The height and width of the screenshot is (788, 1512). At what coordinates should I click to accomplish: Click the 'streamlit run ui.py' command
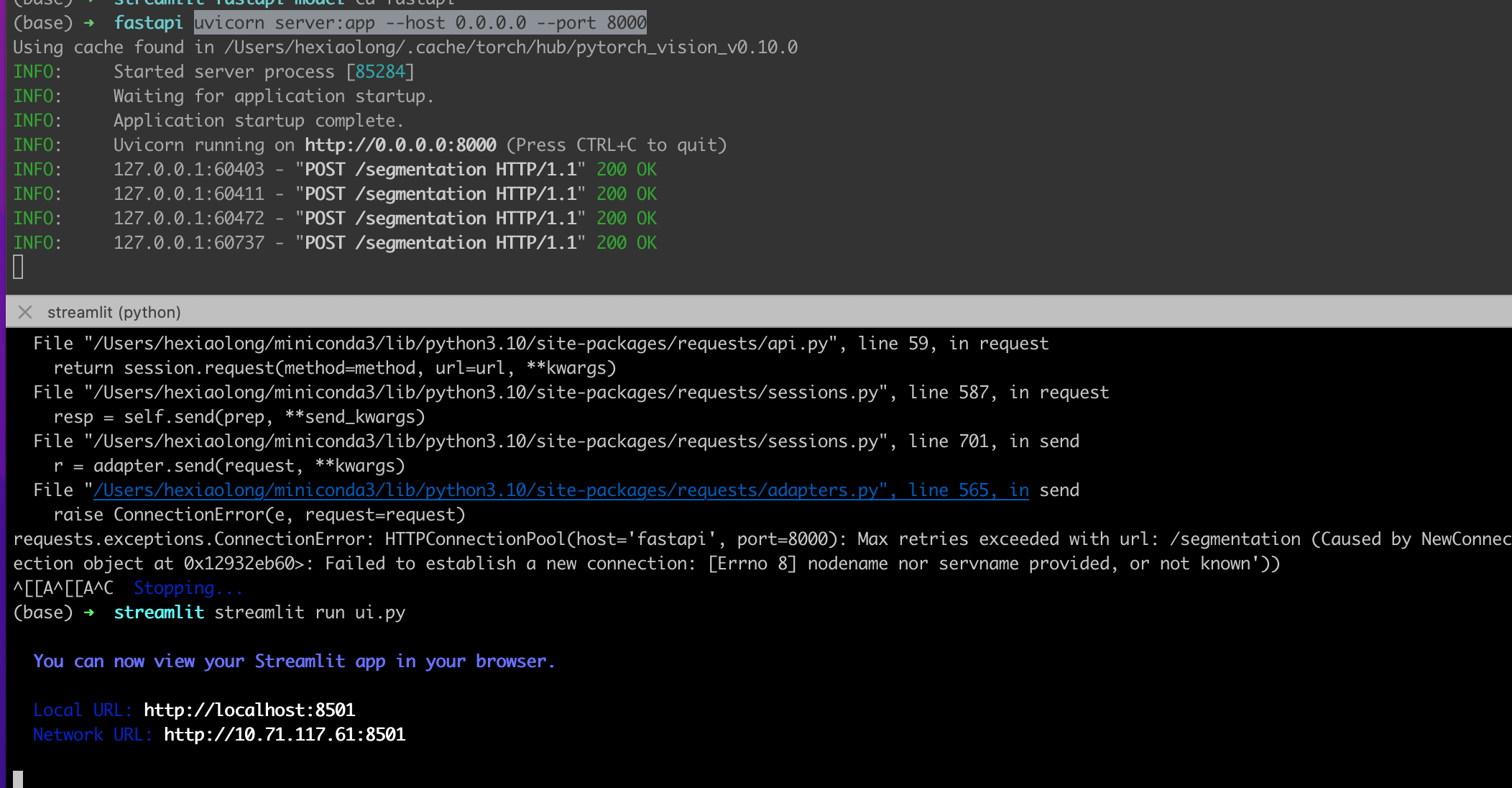(x=310, y=613)
